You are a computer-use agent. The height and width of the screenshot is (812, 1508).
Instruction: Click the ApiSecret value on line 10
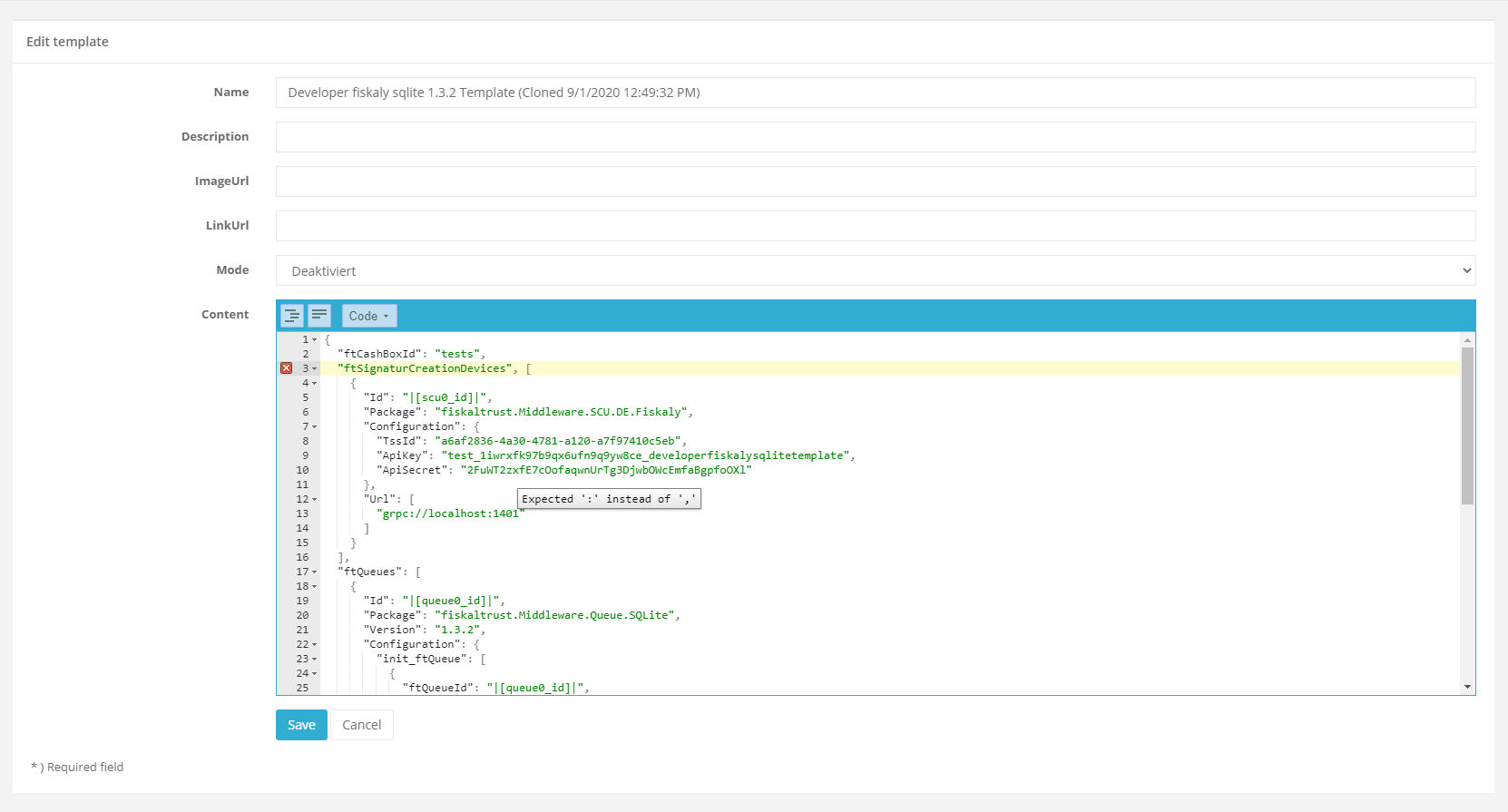606,470
